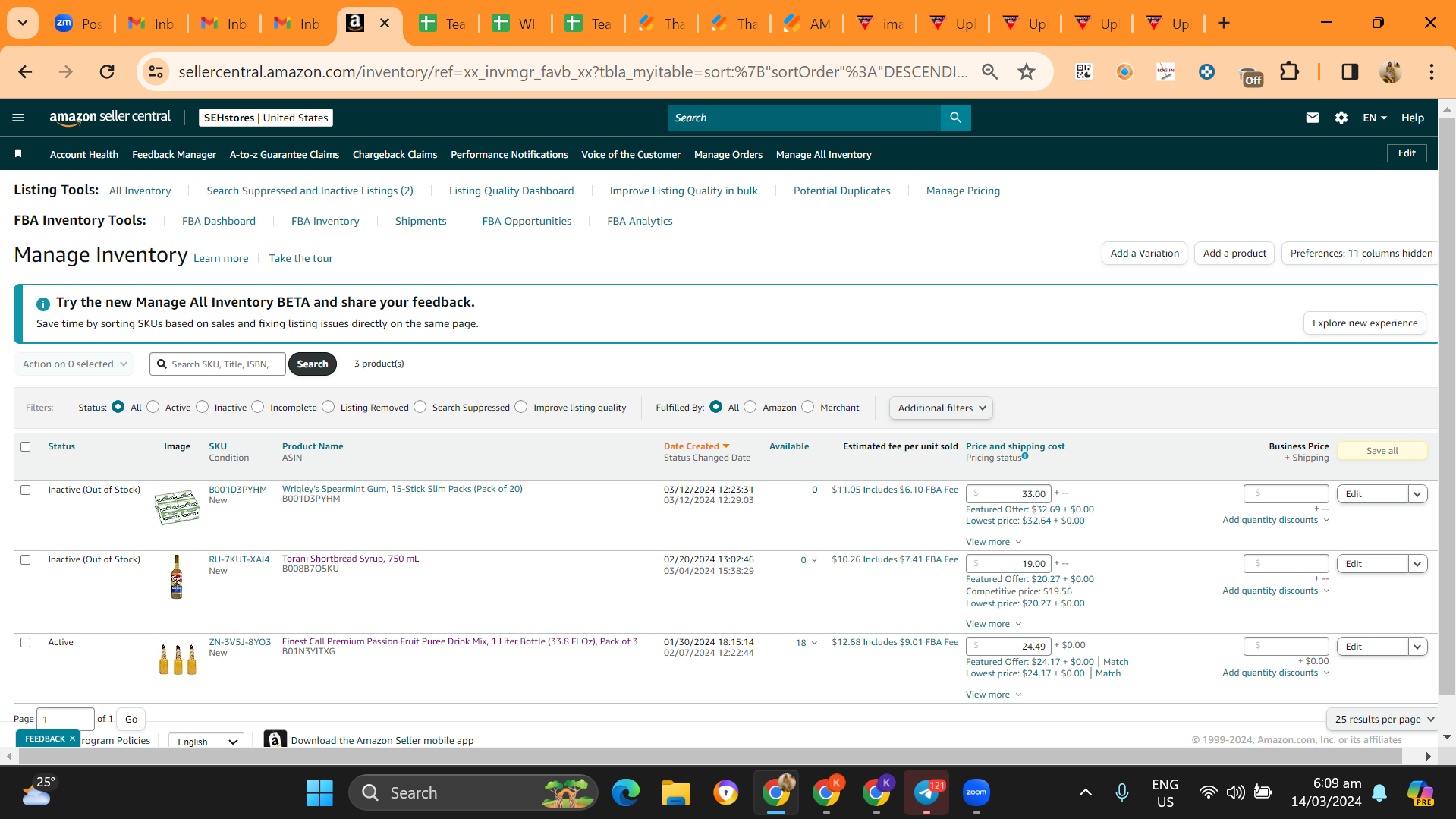Open the Seller Central hamburger menu
Viewport: 1456px width, 819px height.
[x=18, y=118]
